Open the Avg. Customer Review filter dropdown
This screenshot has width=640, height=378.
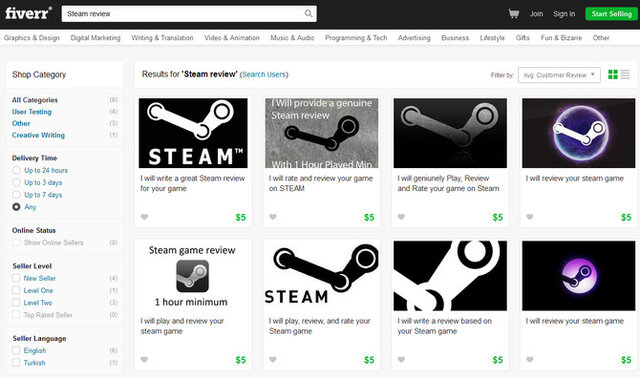[x=559, y=75]
